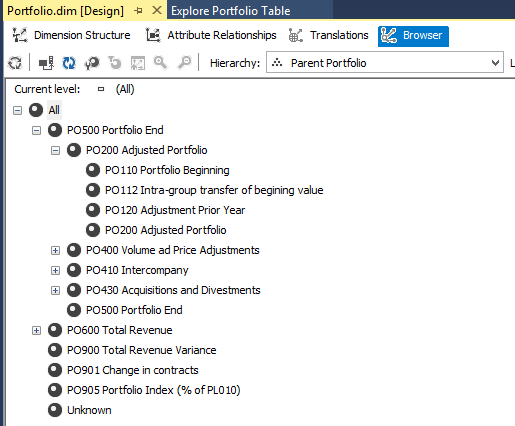Select the All member
Viewport: 515px width, 426px height.
pyautogui.click(x=54, y=110)
